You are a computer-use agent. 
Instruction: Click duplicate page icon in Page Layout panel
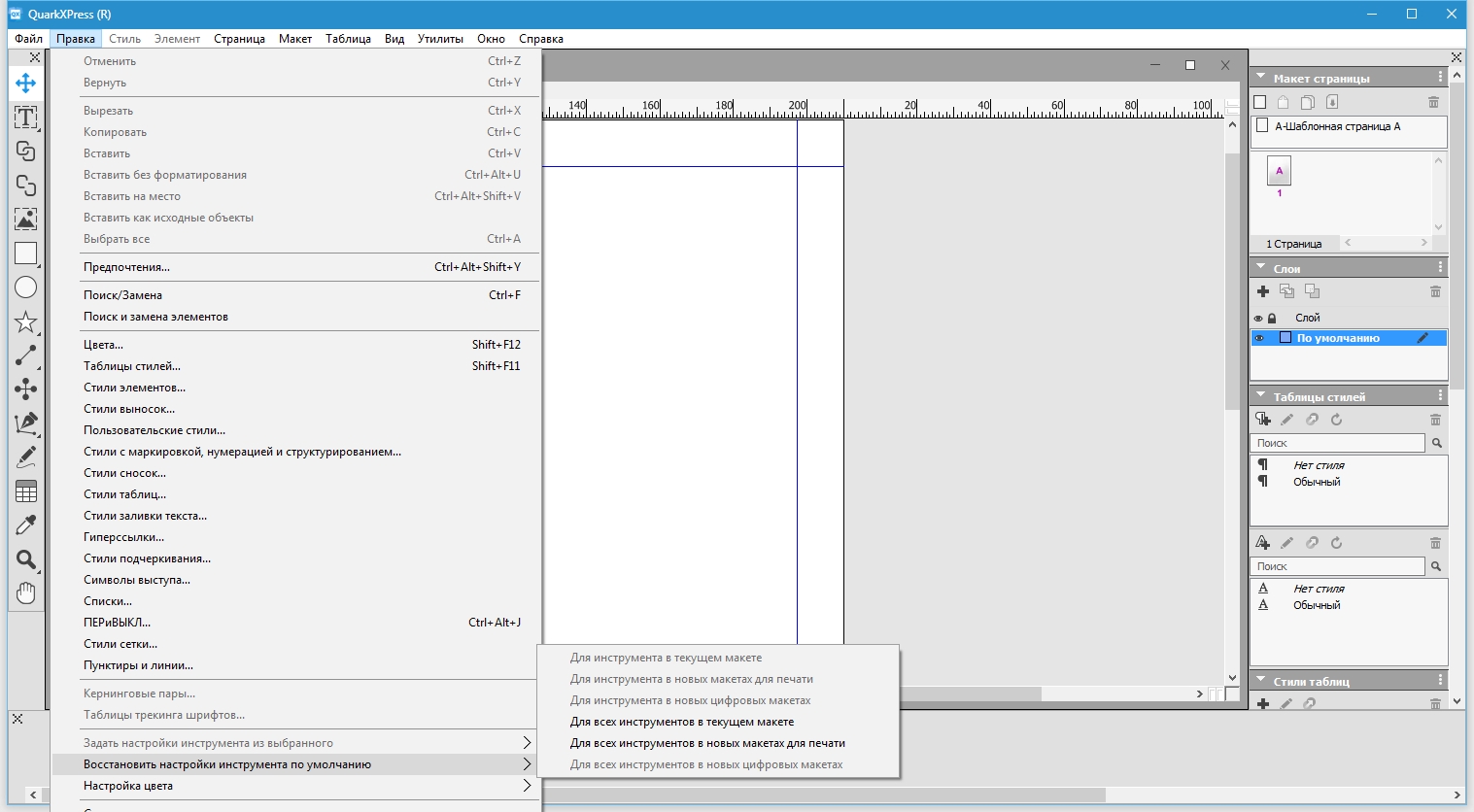coord(1308,102)
